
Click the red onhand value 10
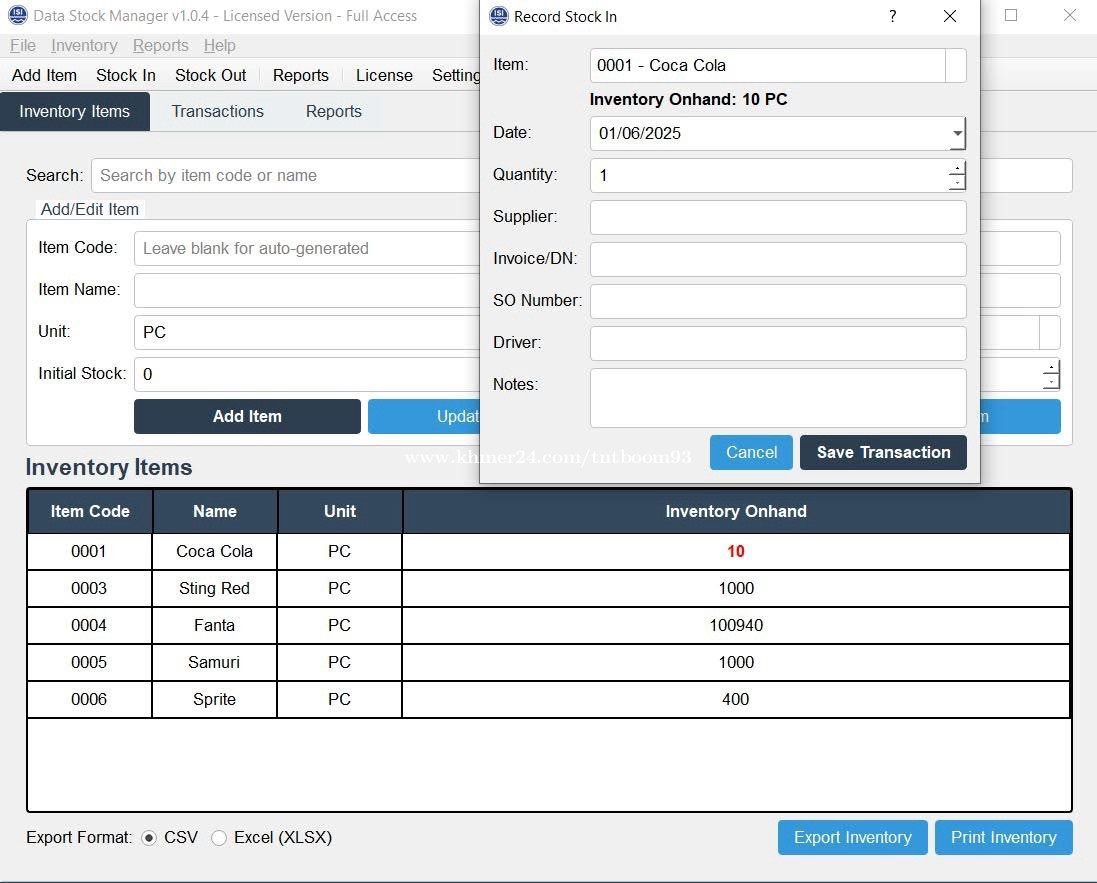(736, 551)
